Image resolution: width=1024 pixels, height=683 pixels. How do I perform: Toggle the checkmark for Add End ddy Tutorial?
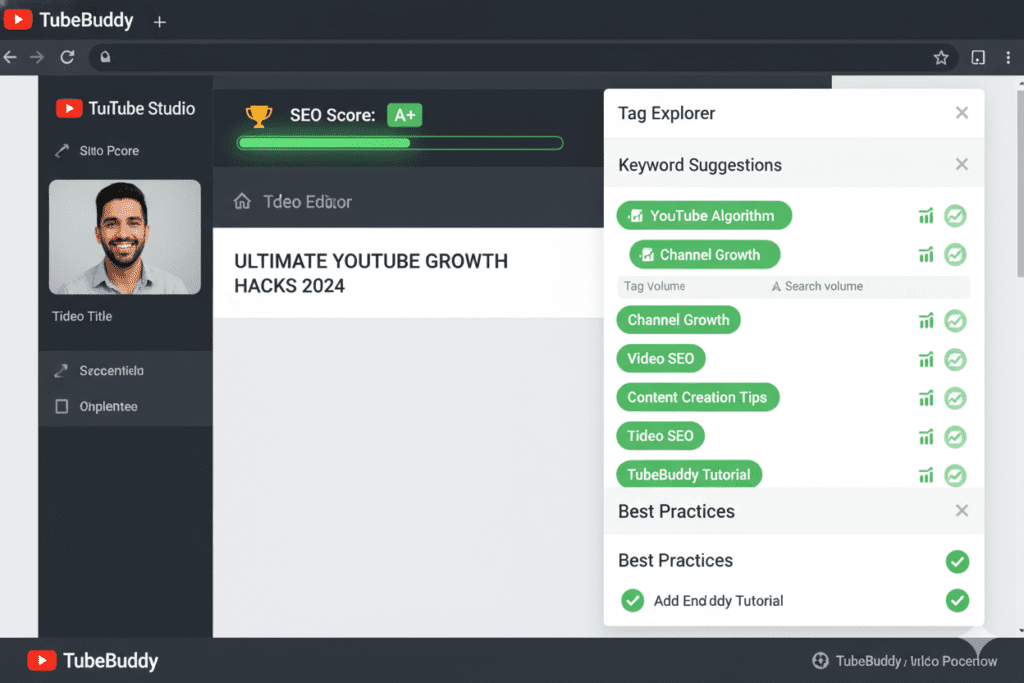click(632, 600)
